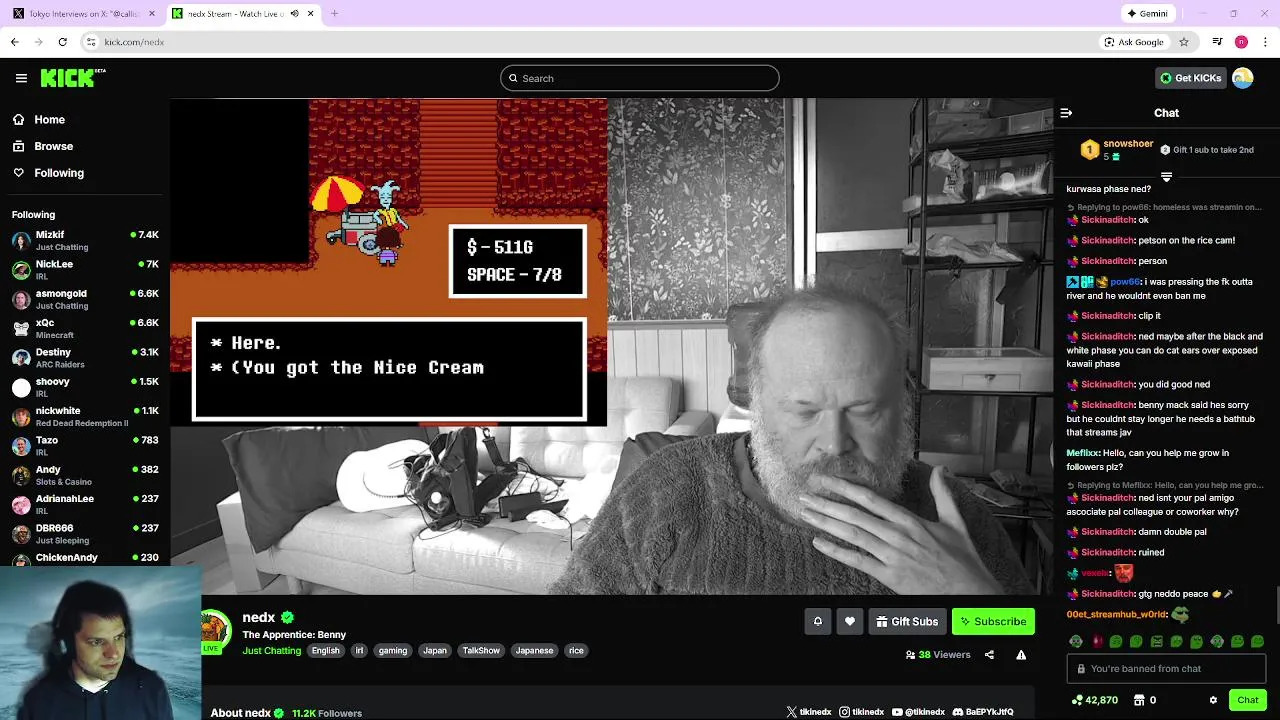
Task: Click the Gift Subs button
Action: click(907, 621)
